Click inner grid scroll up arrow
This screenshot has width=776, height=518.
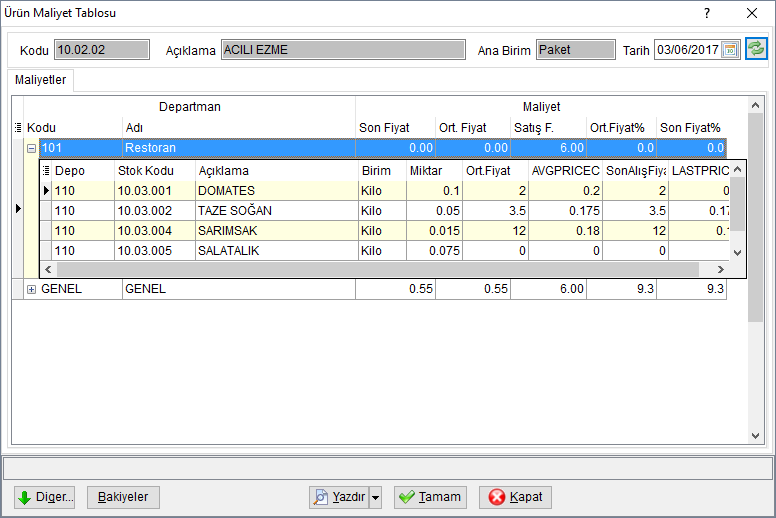[737, 170]
